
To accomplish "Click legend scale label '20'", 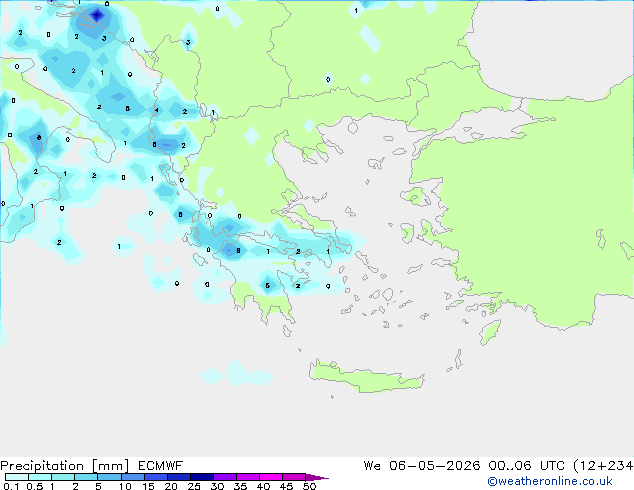I will pos(171,486).
